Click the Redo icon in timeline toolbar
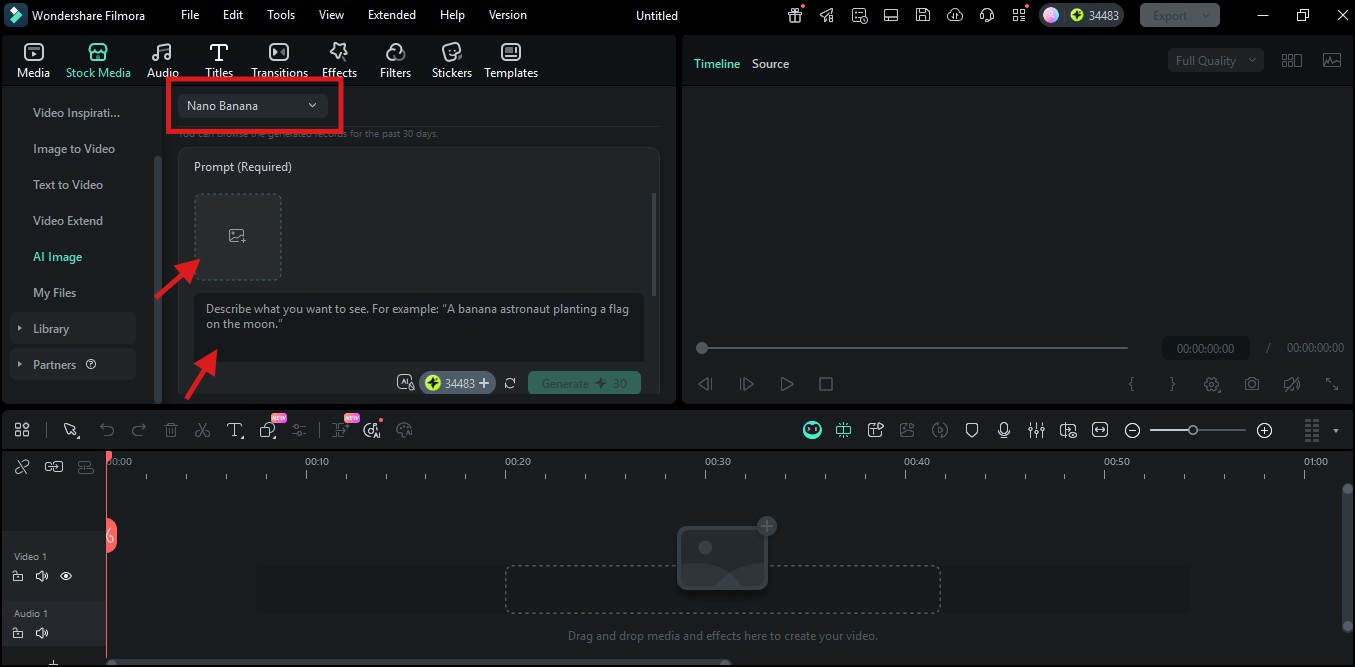Image resolution: width=1355 pixels, height=667 pixels. click(x=139, y=430)
